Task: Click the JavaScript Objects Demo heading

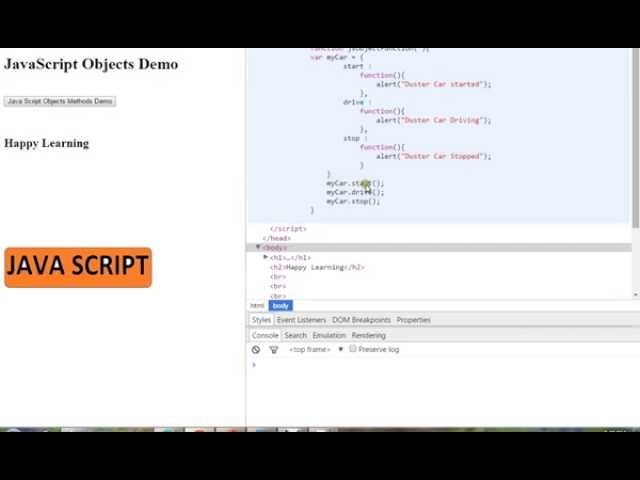Action: [x=91, y=64]
